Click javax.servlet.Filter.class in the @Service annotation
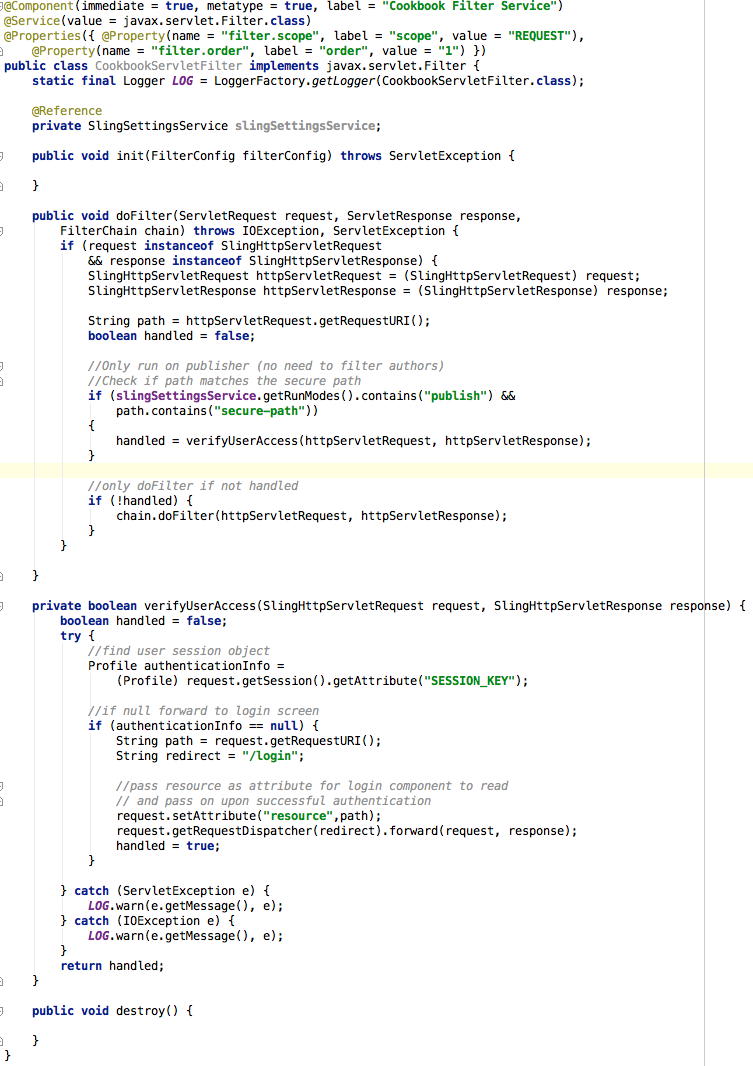The image size is (753, 1066). pyautogui.click(x=214, y=21)
